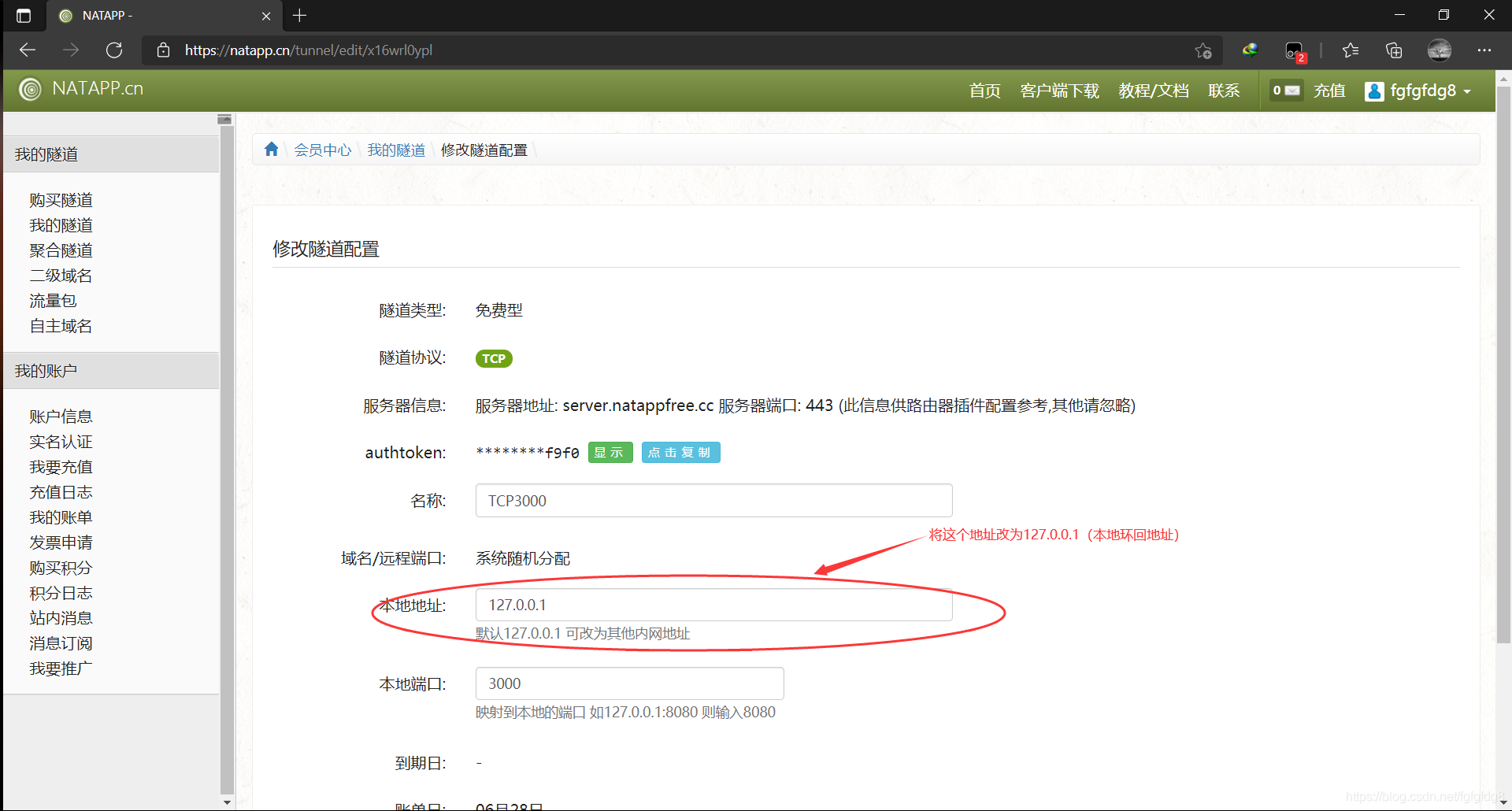Expand the fgfgfdg8 account dropdown
This screenshot has width=1512, height=811.
(x=1419, y=91)
